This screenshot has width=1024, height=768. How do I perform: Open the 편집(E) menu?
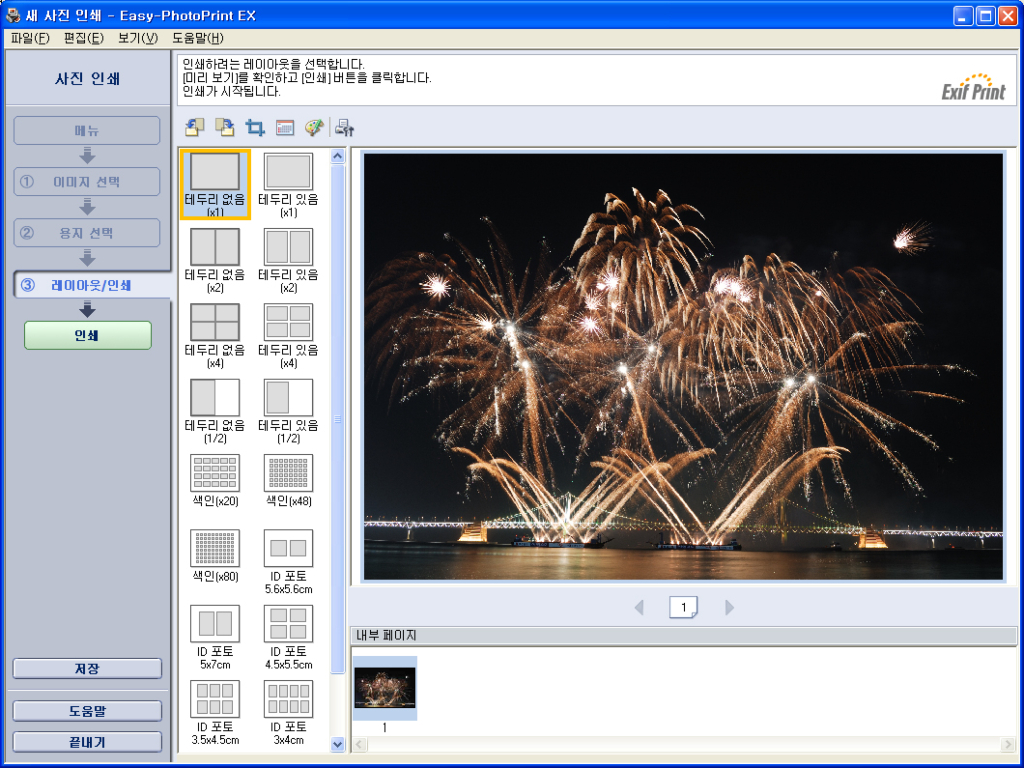click(x=84, y=38)
